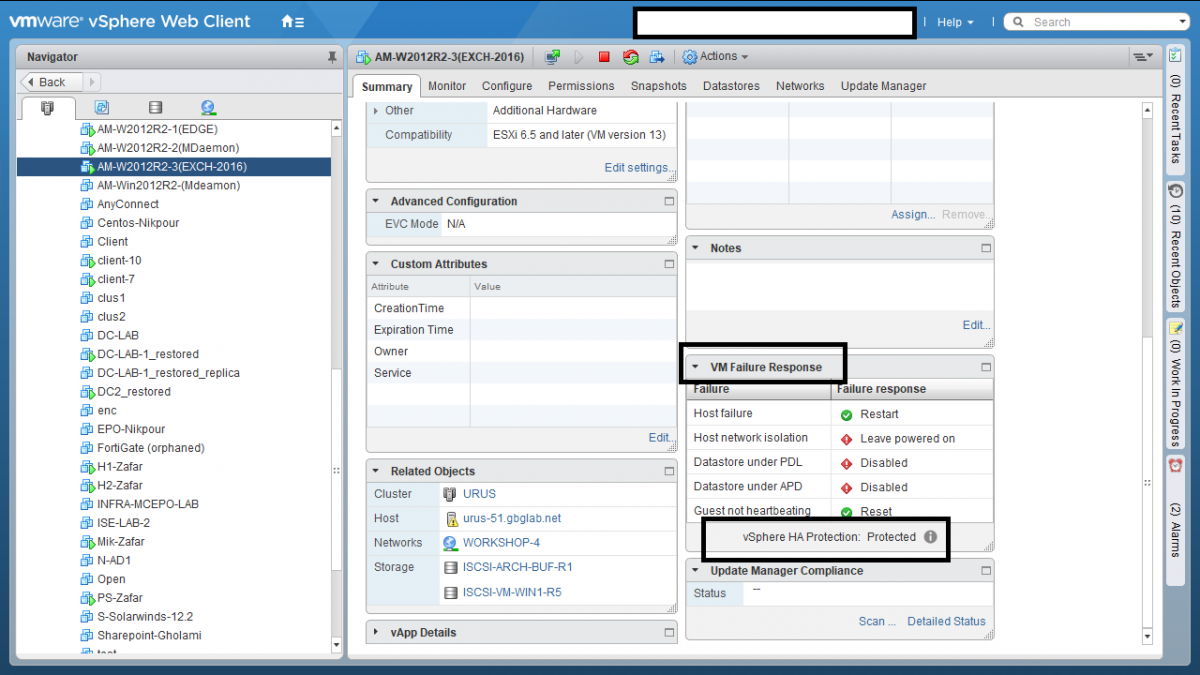Expand the vApp Details section
Viewport: 1200px width, 675px height.
pos(376,633)
